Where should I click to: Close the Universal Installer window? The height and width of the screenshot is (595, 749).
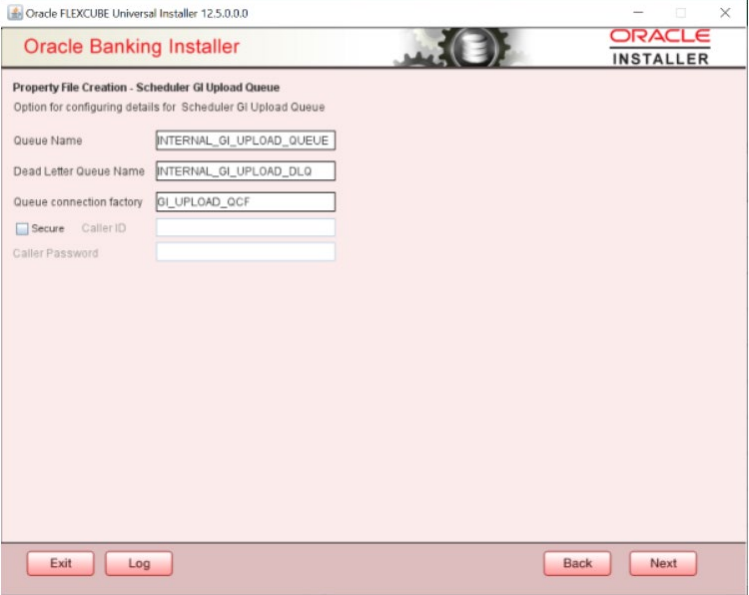tap(725, 13)
